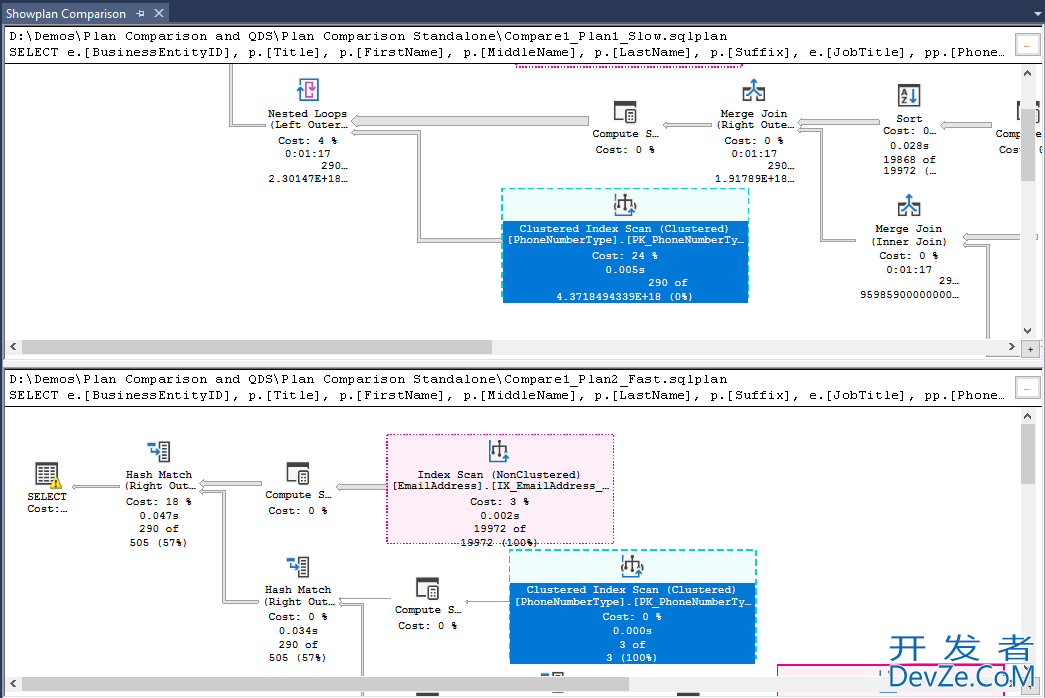Click '0.028s' time under Sort

909,145
